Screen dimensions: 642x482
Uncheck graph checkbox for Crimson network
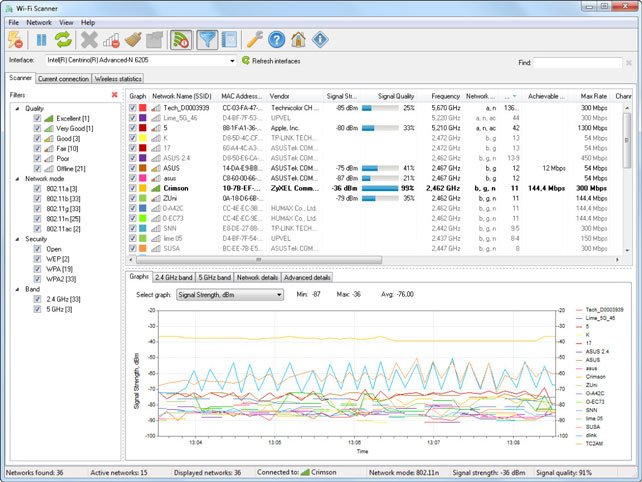coord(133,188)
